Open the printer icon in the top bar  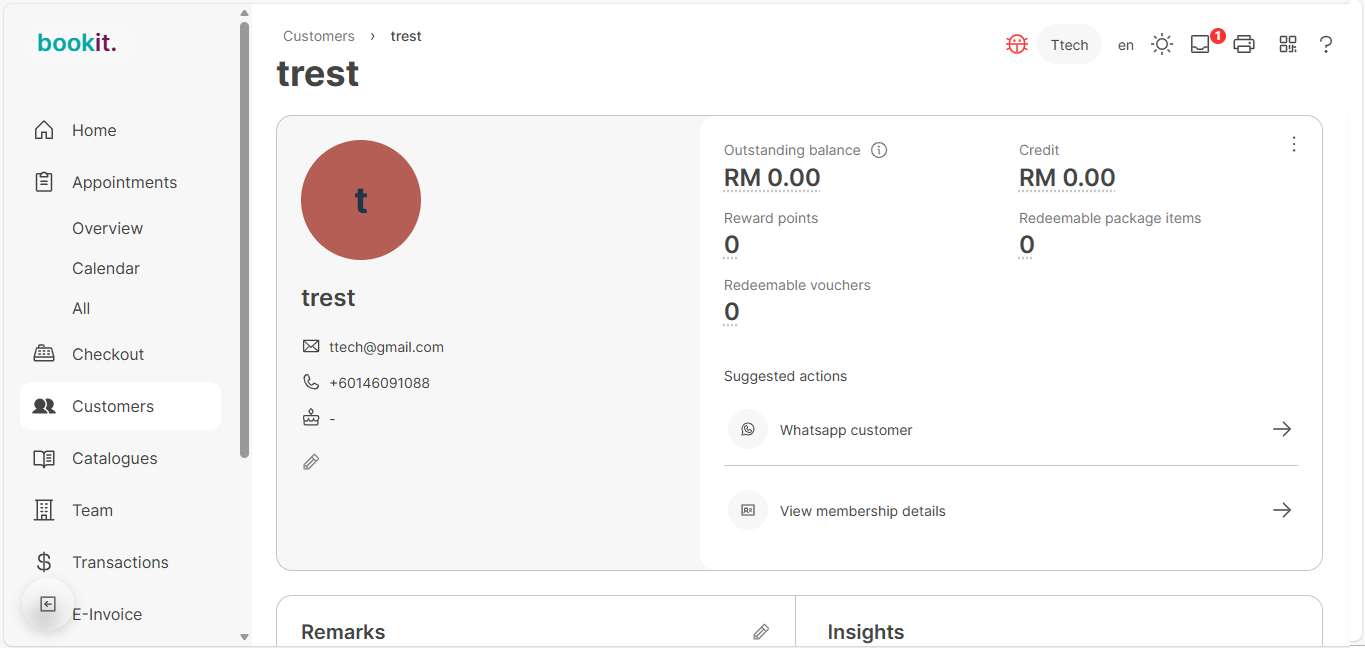[1243, 44]
